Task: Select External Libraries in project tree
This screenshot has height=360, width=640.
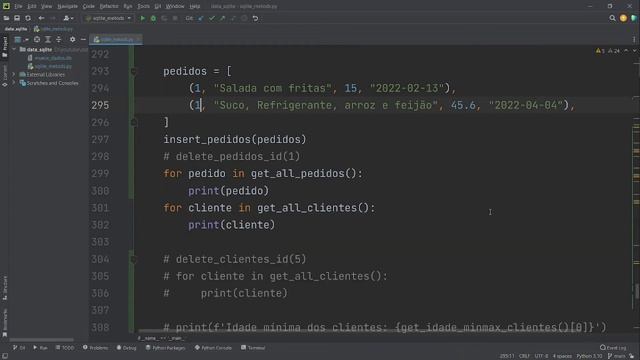Action: coord(45,75)
